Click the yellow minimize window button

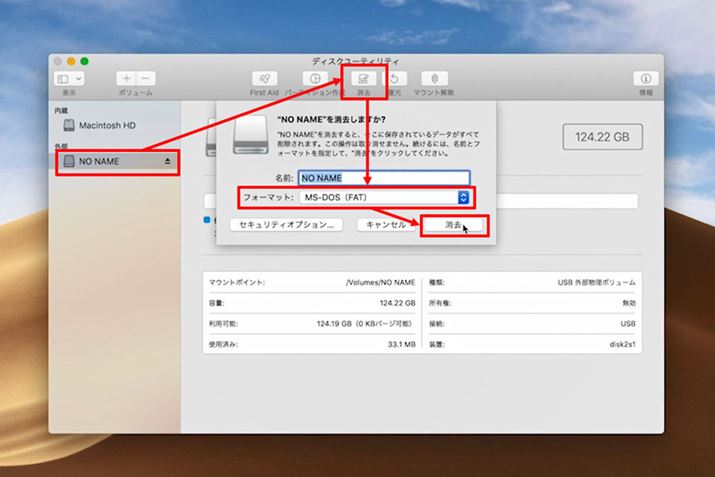coord(71,61)
